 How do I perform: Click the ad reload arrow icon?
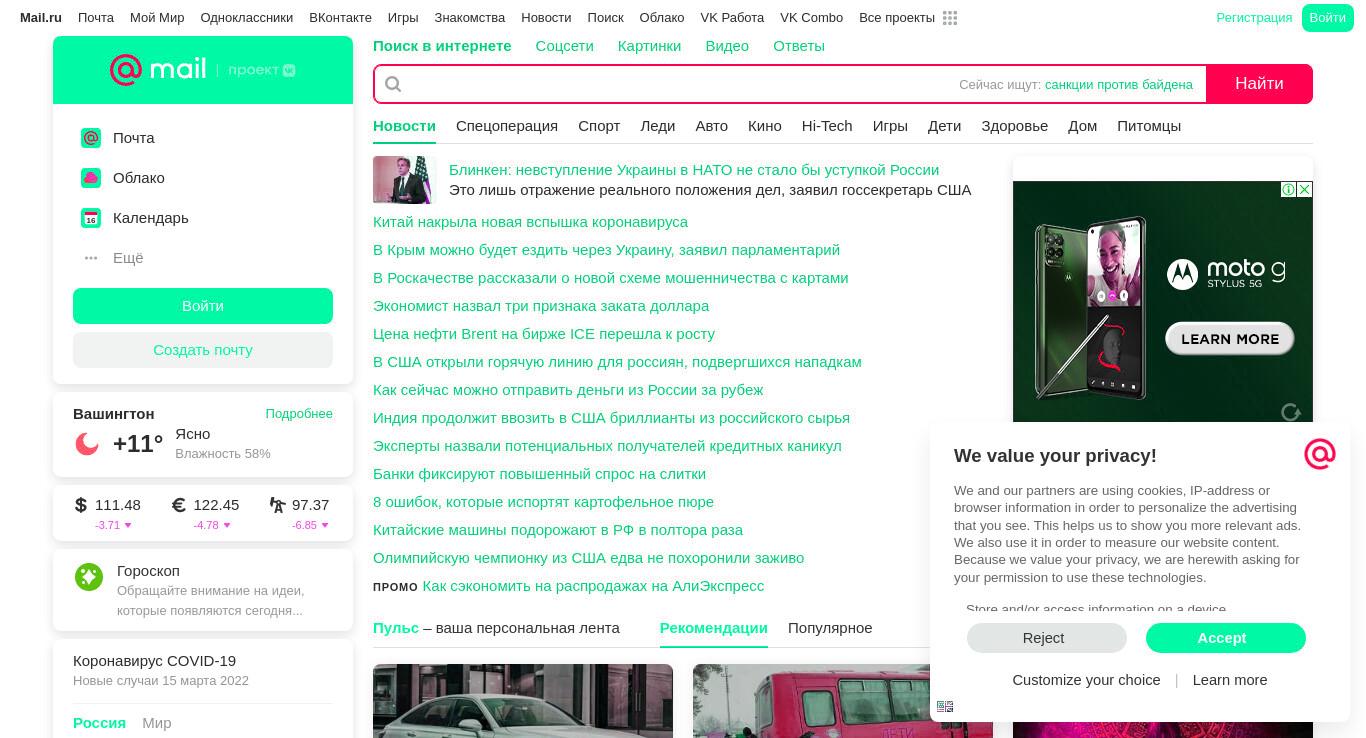[x=1291, y=412]
